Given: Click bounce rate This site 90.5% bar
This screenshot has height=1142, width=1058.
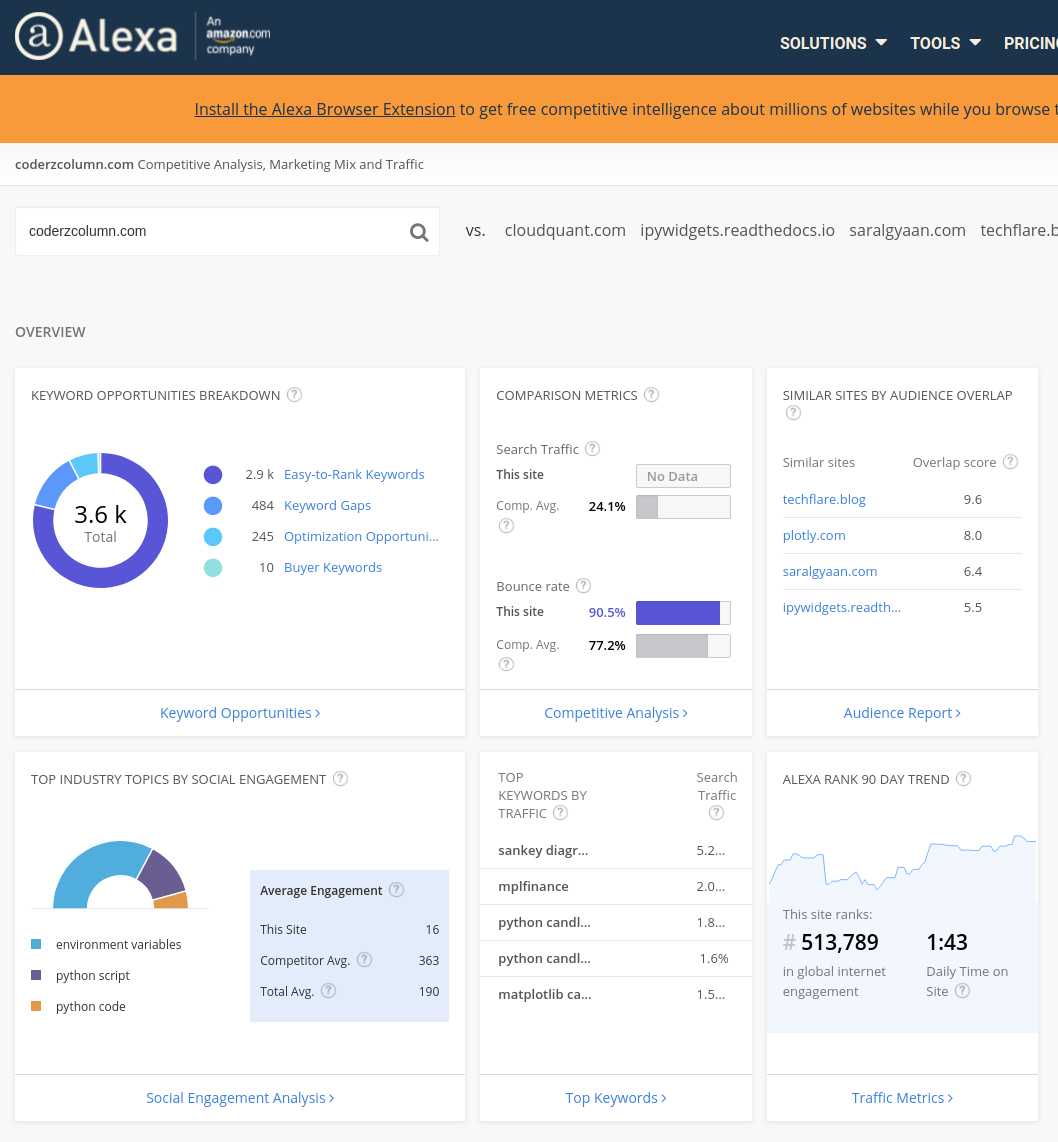Looking at the screenshot, I should [x=683, y=613].
